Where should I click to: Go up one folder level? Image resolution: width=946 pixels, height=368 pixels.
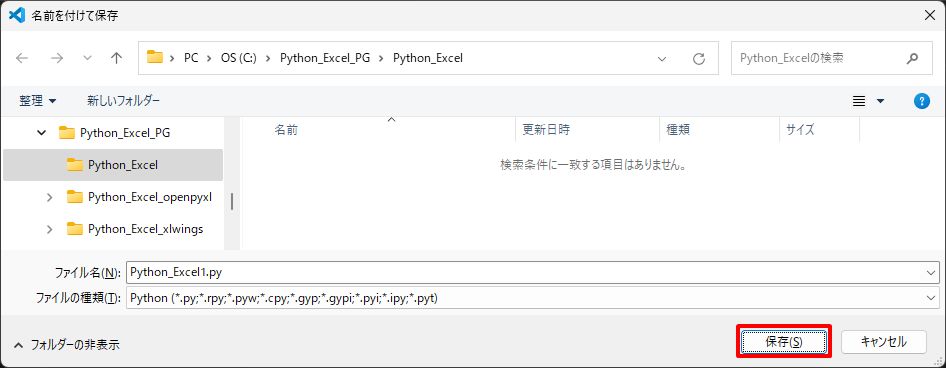coord(116,58)
